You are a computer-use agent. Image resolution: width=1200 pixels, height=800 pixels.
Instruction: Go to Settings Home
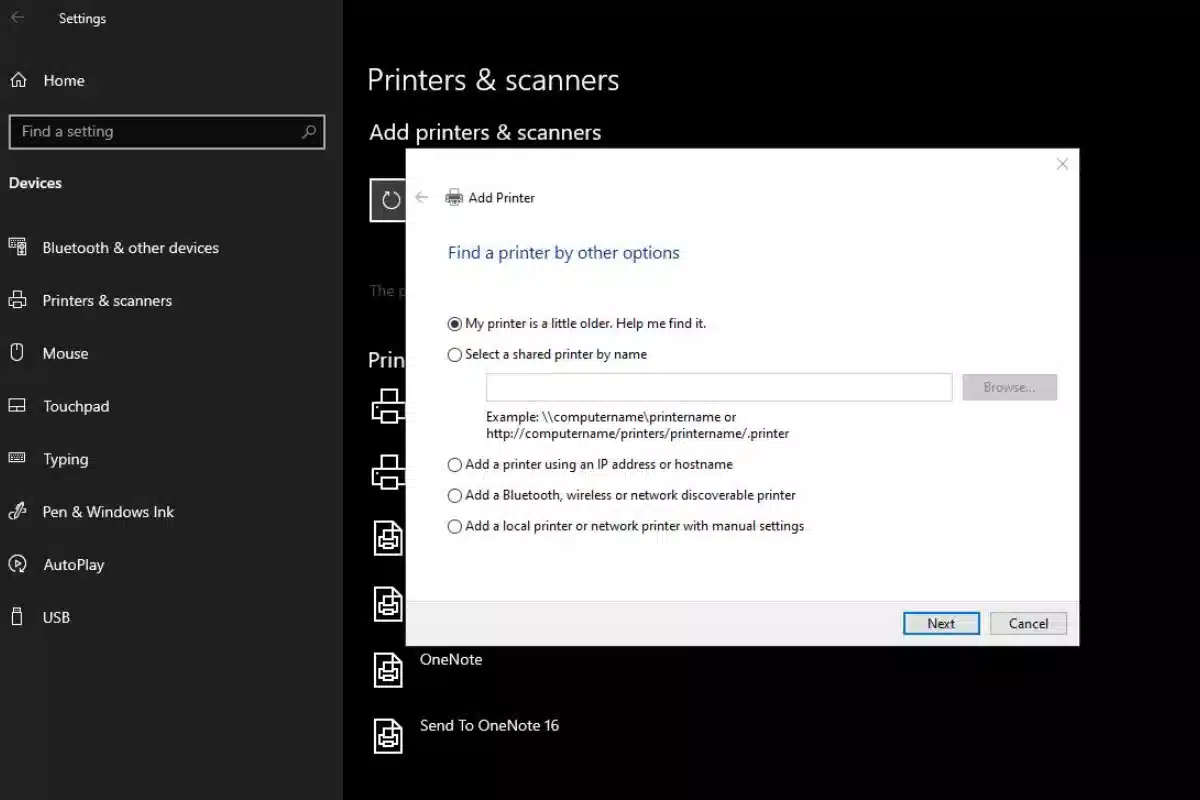(x=63, y=80)
